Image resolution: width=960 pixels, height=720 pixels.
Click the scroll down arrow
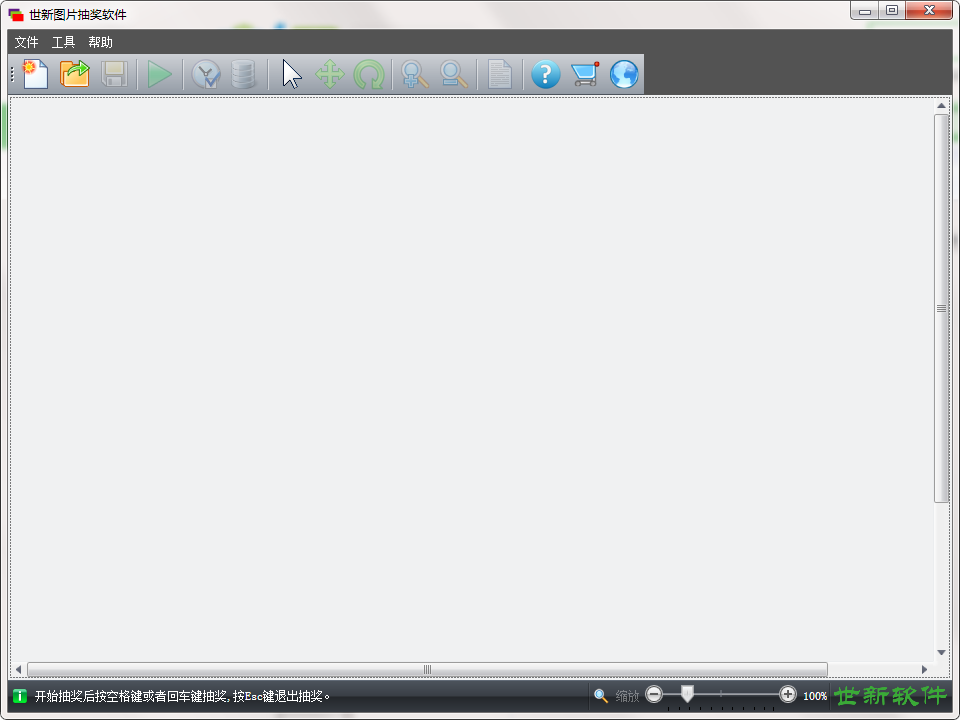941,653
